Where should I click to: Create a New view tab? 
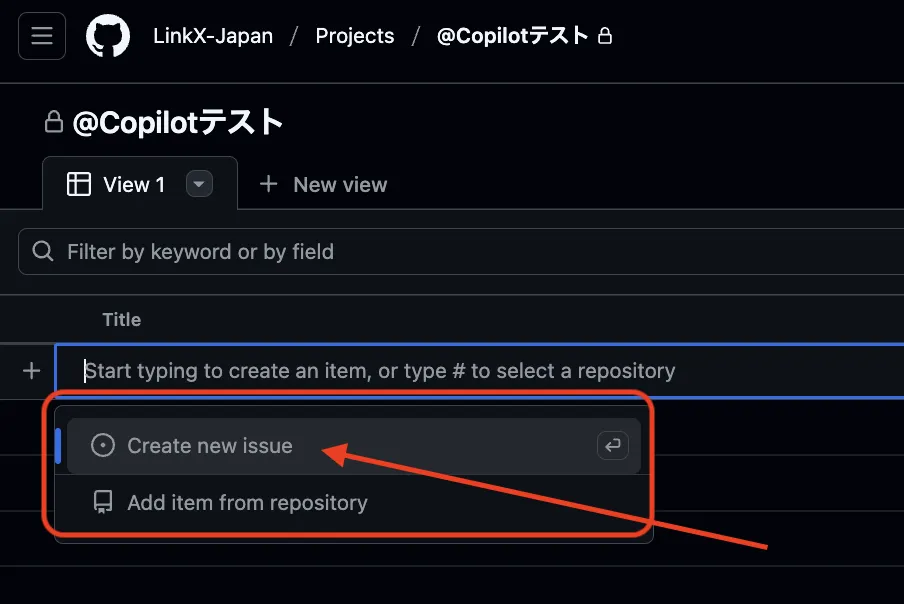(x=322, y=184)
